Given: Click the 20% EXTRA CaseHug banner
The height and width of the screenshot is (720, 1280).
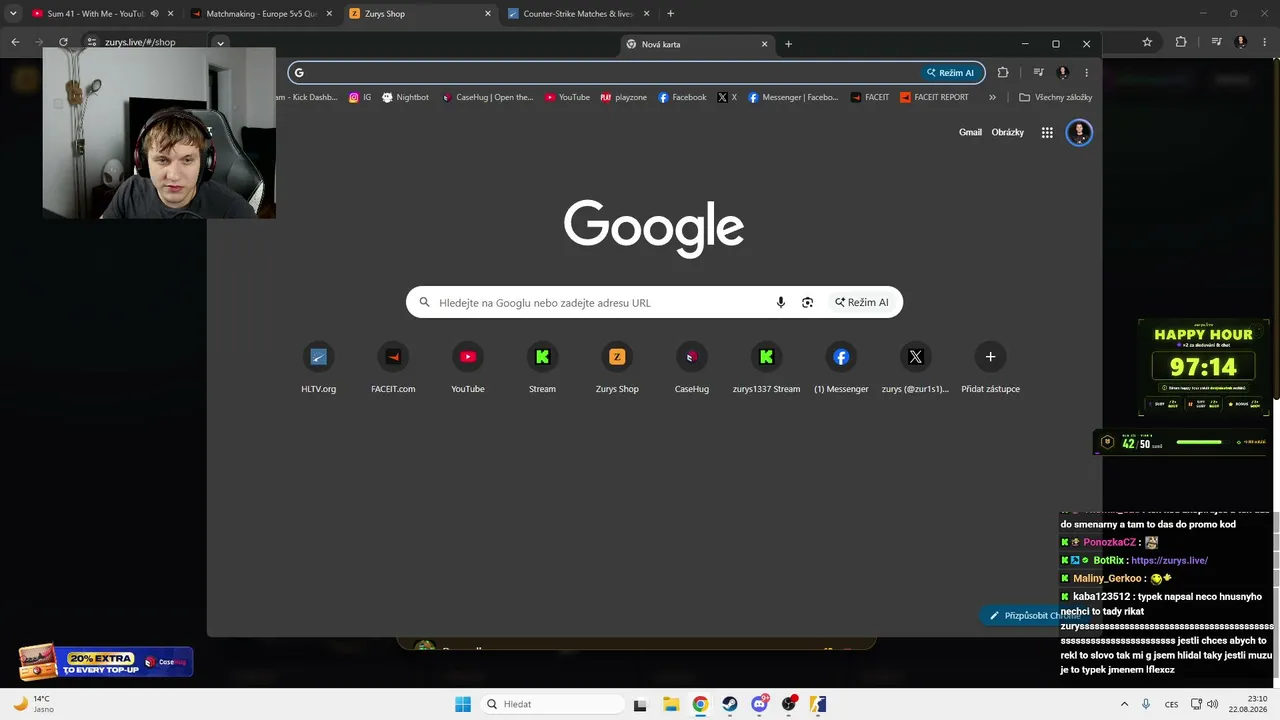Looking at the screenshot, I should pos(106,661).
